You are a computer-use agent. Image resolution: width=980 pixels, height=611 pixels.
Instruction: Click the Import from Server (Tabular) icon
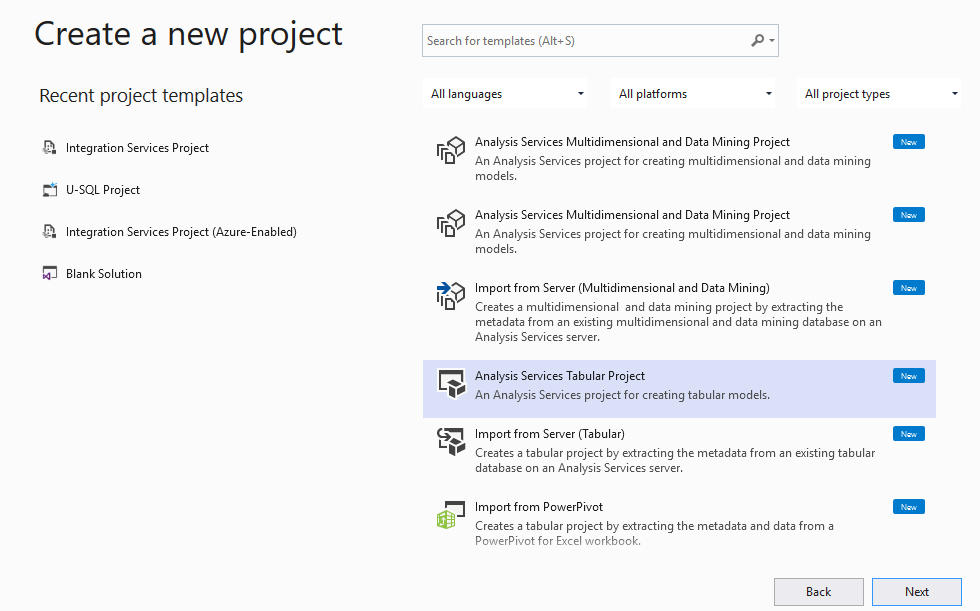click(450, 441)
